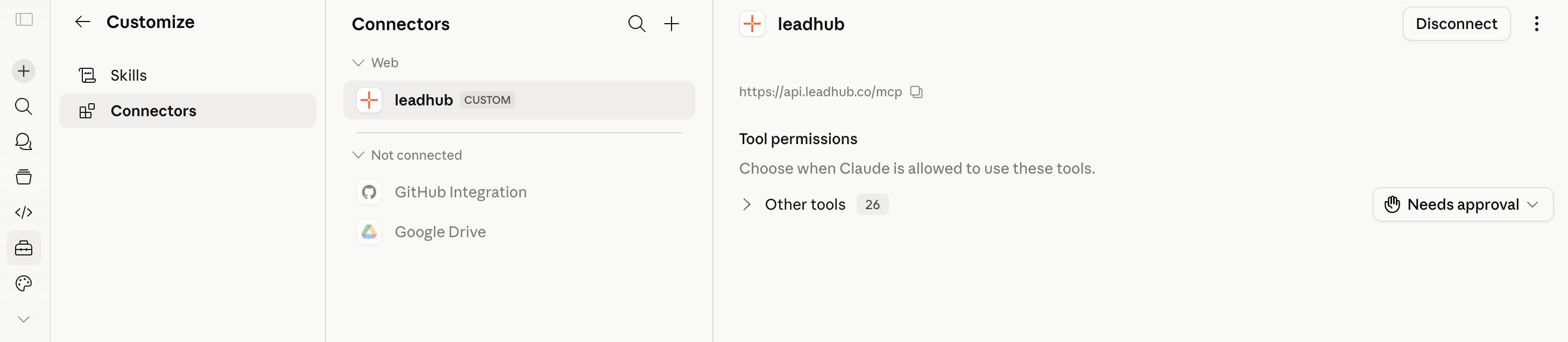Expand the sidebar bottom chevron
This screenshot has width=1568, height=342.
click(x=24, y=319)
